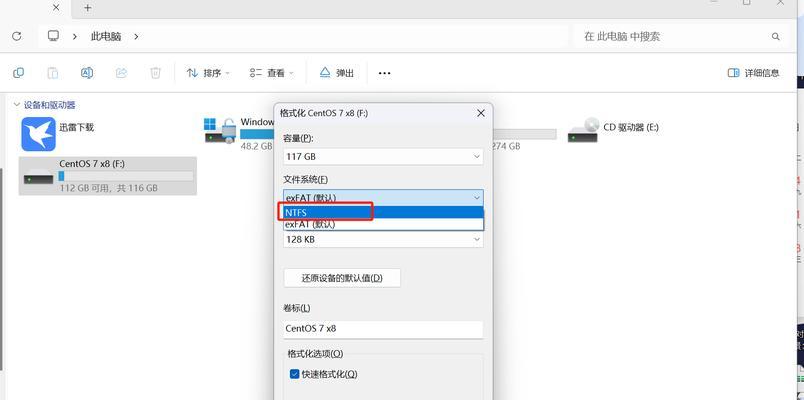Choose exFAT (默认) from the dropdown list
The width and height of the screenshot is (804, 400).
383,224
